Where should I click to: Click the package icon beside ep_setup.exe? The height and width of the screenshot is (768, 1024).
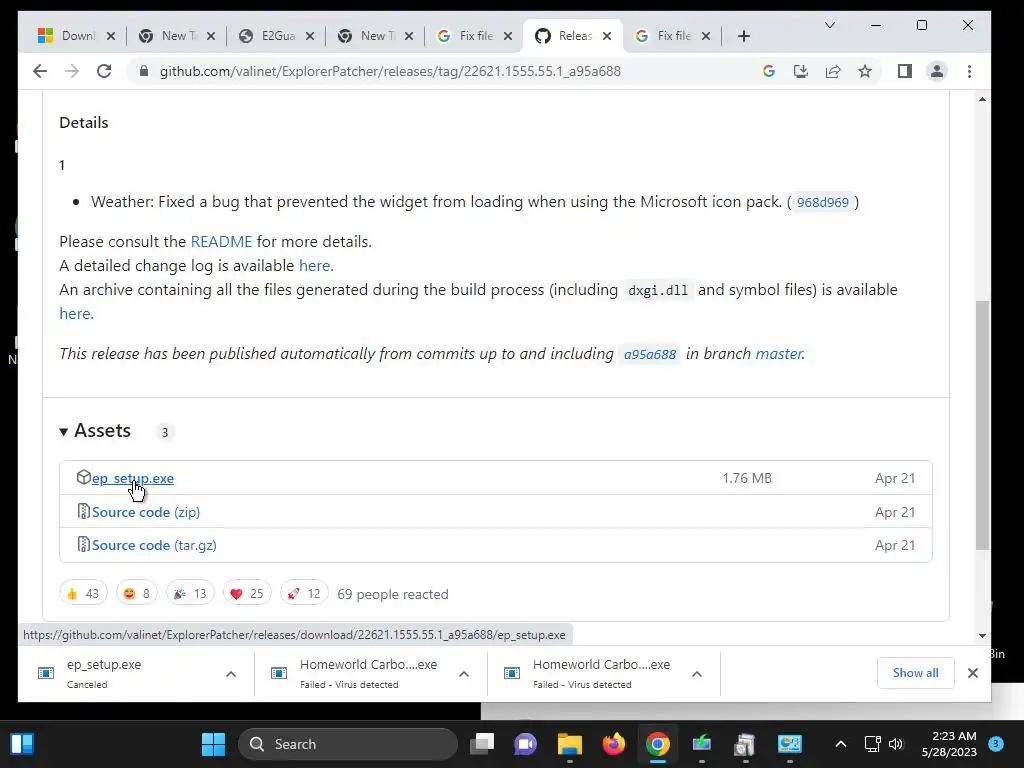point(84,477)
